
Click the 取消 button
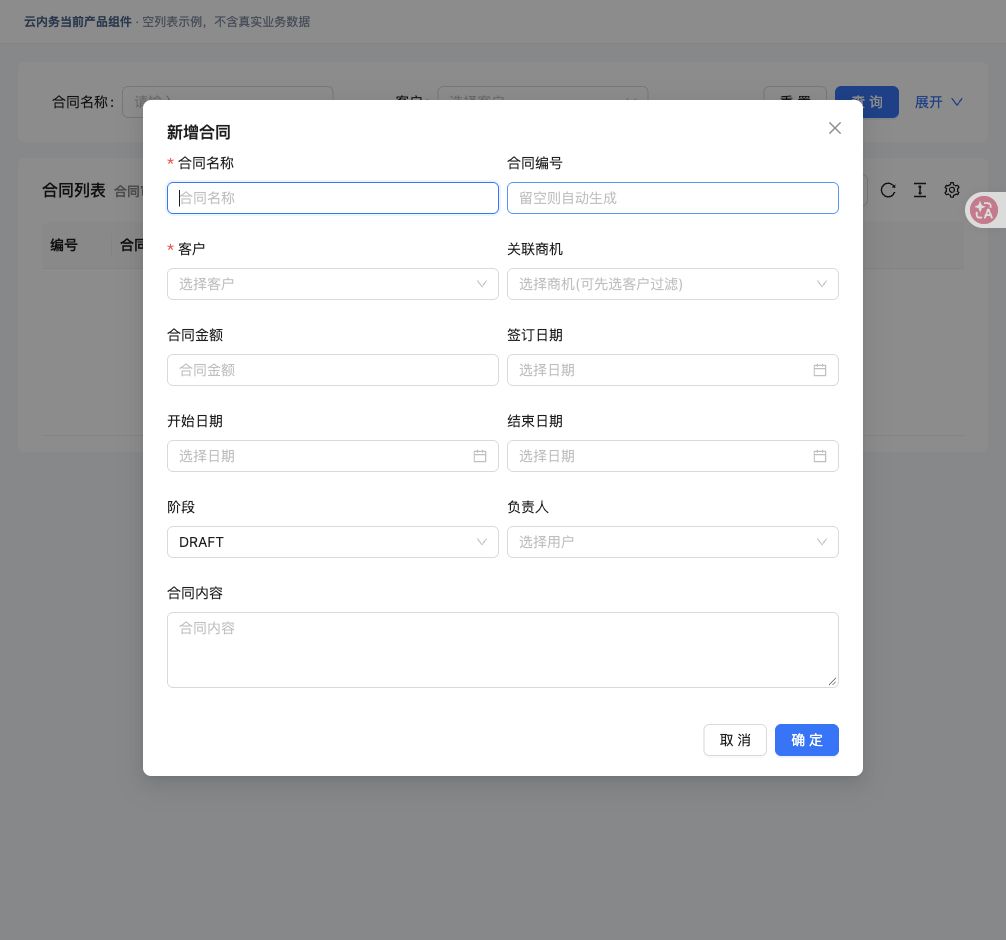735,740
